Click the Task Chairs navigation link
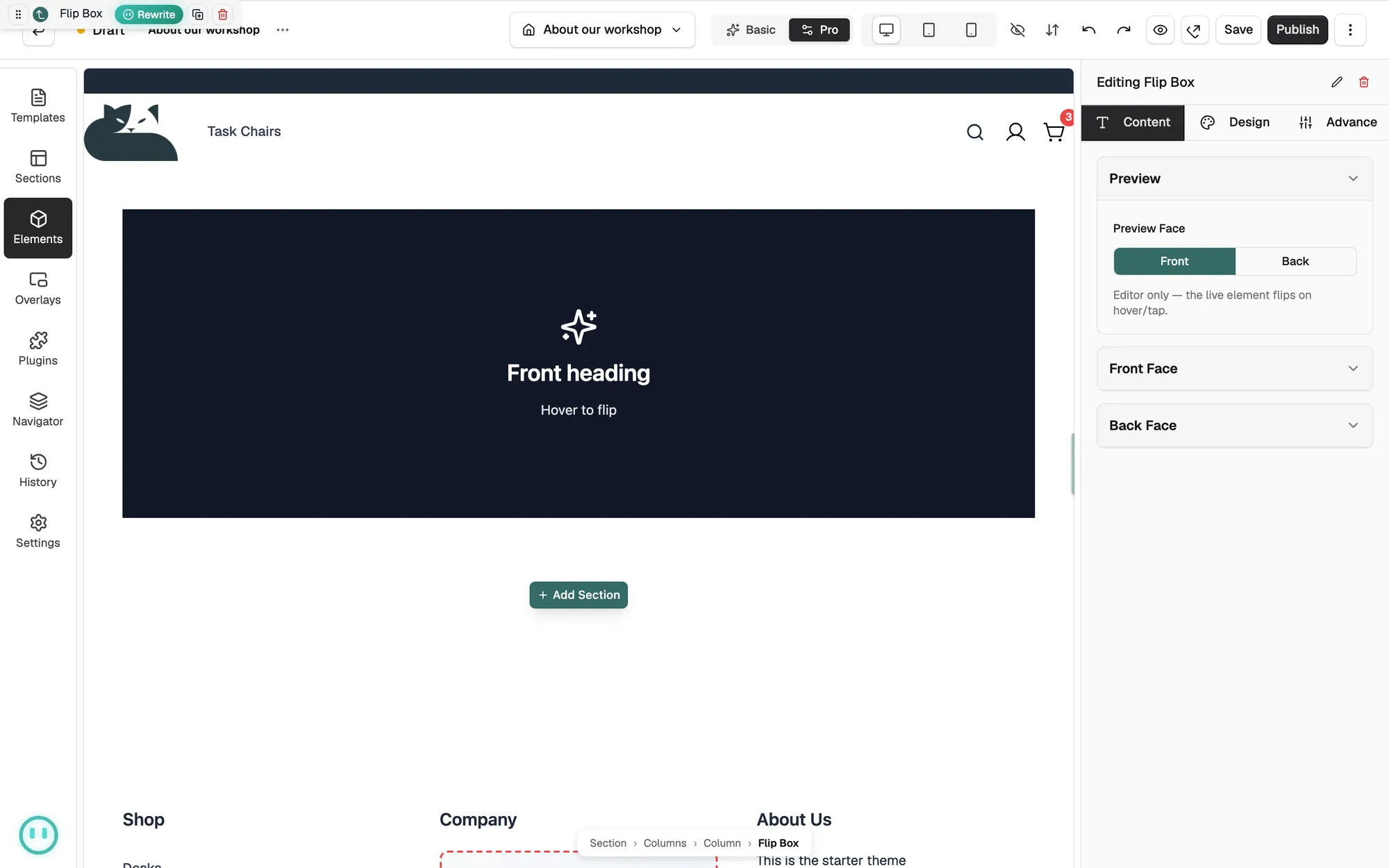Viewport: 1389px width, 868px height. click(x=244, y=131)
